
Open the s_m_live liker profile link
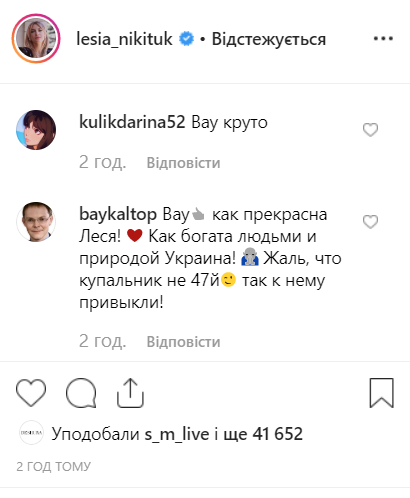pos(177,434)
